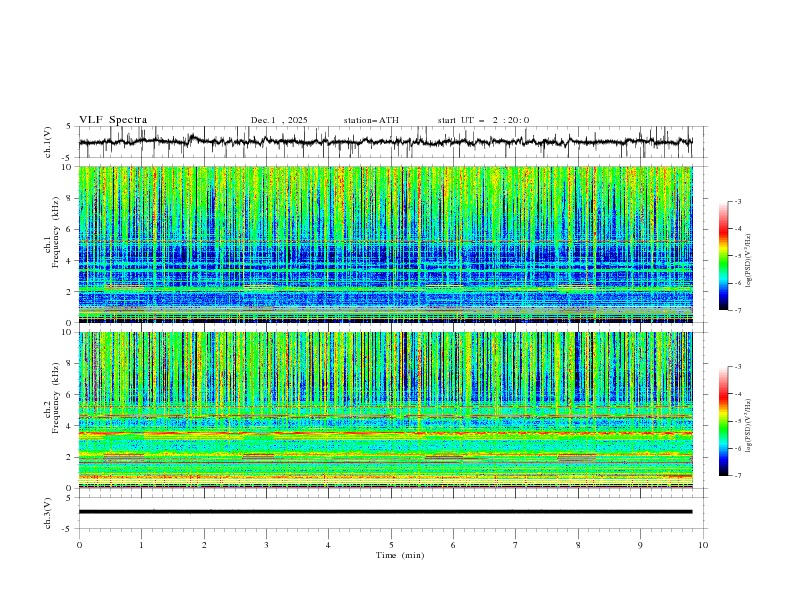
Task: Click the time axis tick label "5"
Action: [391, 545]
